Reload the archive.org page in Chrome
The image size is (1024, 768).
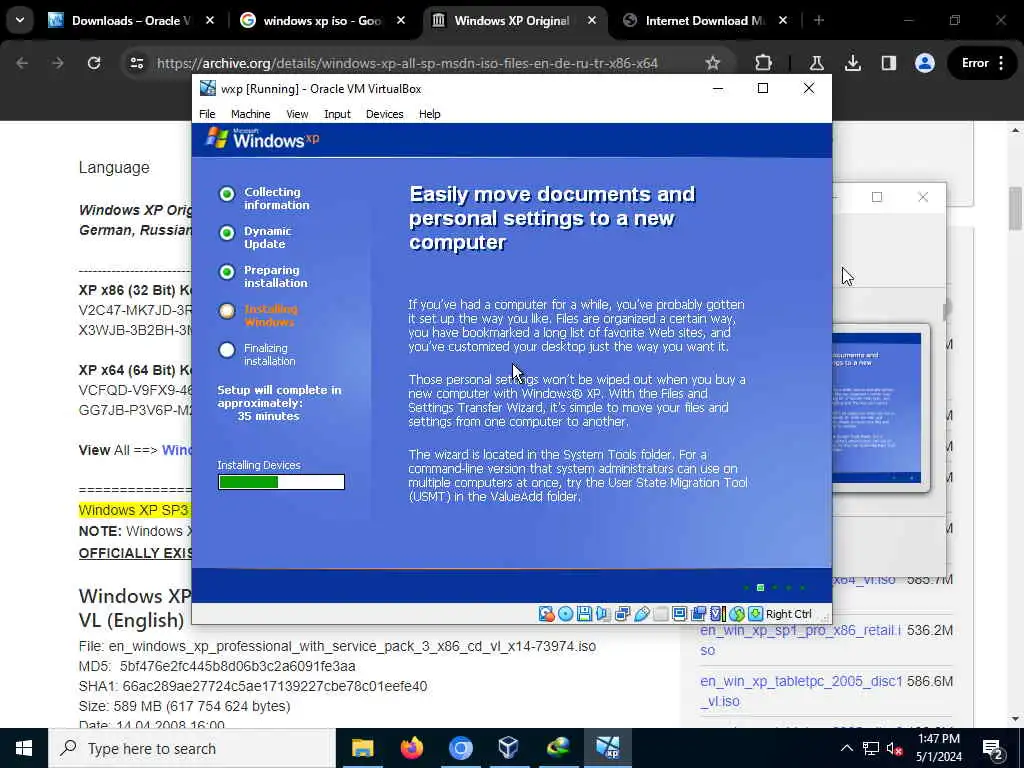click(x=94, y=63)
